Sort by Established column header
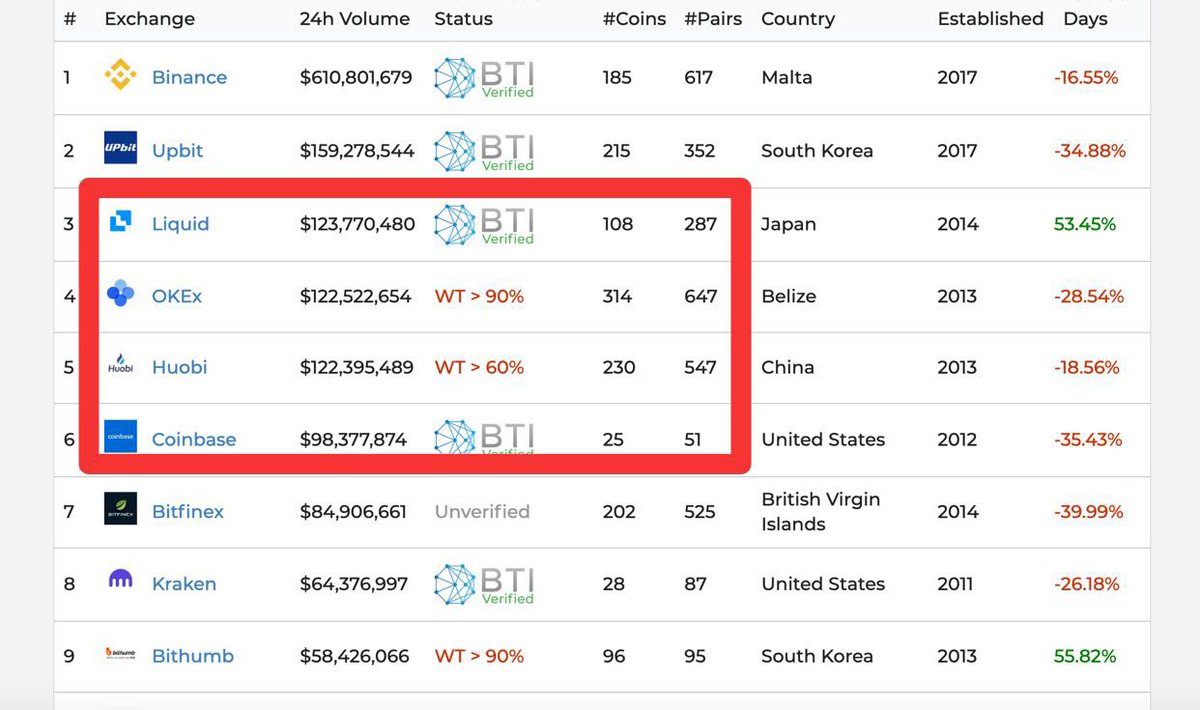Viewport: 1200px width, 710px height. tap(990, 19)
